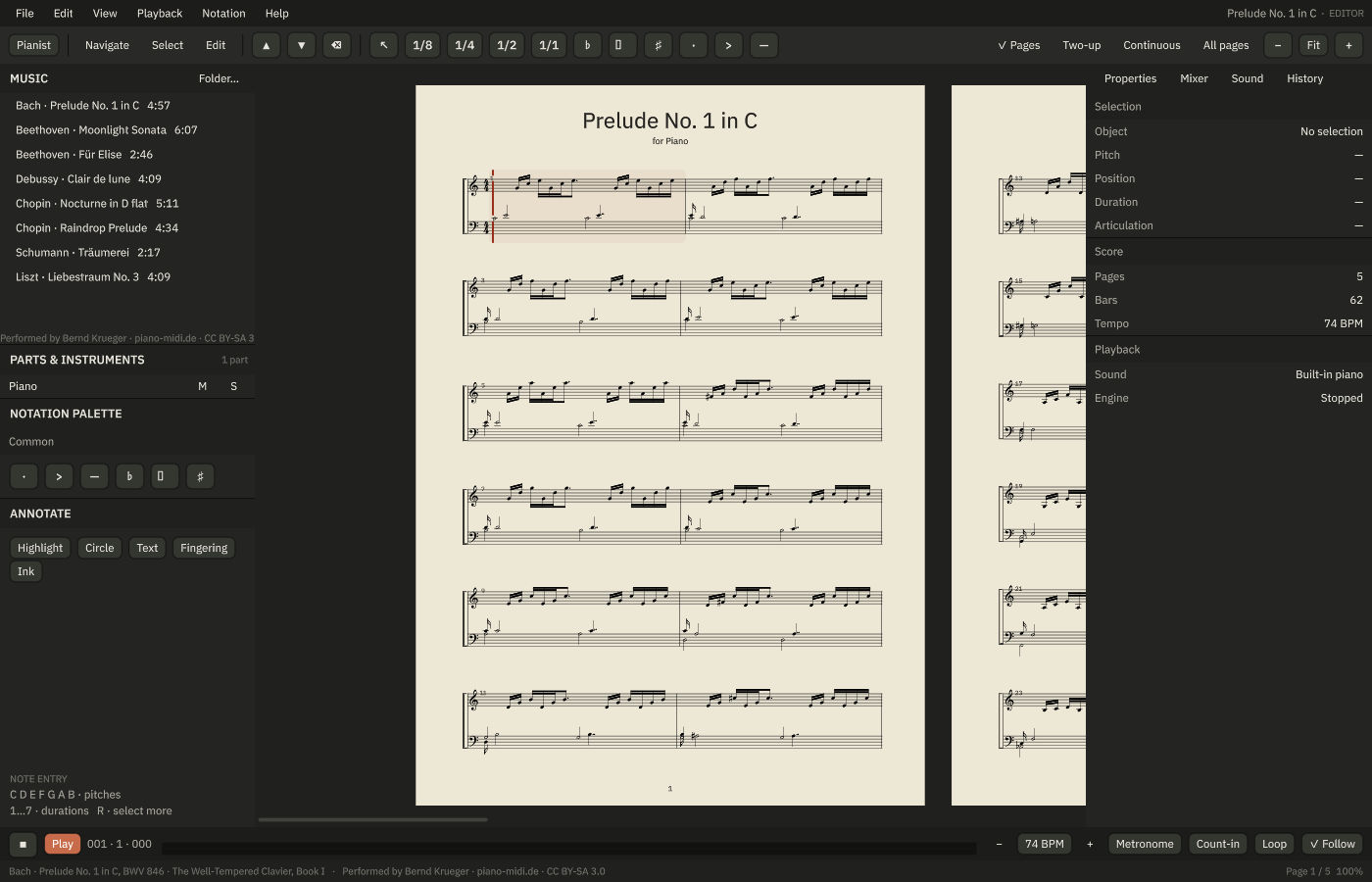Choose the 1/2 note duration
Image resolution: width=1372 pixels, height=882 pixels.
[x=507, y=45]
